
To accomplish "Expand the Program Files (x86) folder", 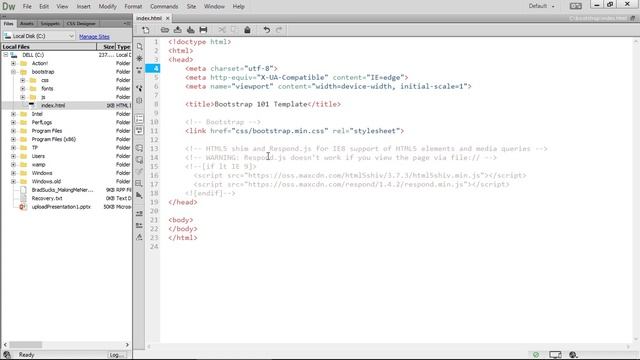I will tap(13, 139).
